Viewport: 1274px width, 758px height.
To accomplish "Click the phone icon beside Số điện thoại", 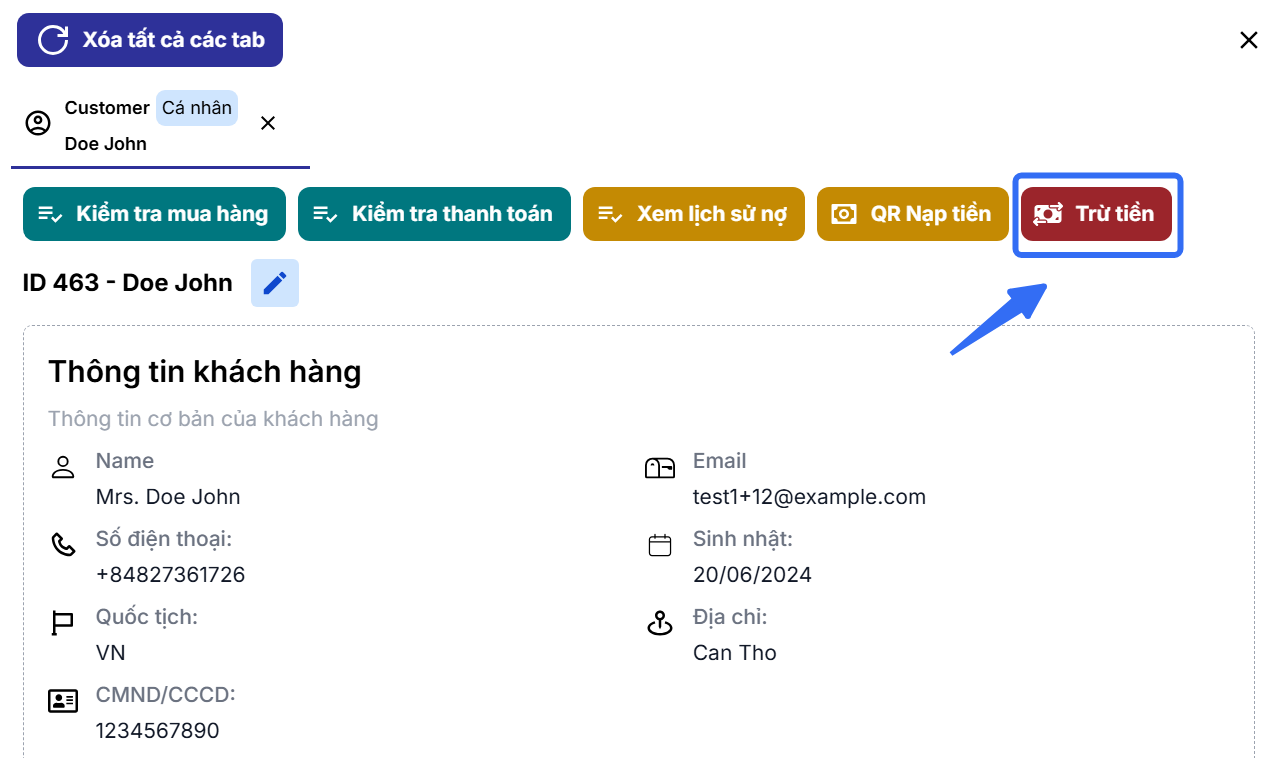I will click(63, 545).
